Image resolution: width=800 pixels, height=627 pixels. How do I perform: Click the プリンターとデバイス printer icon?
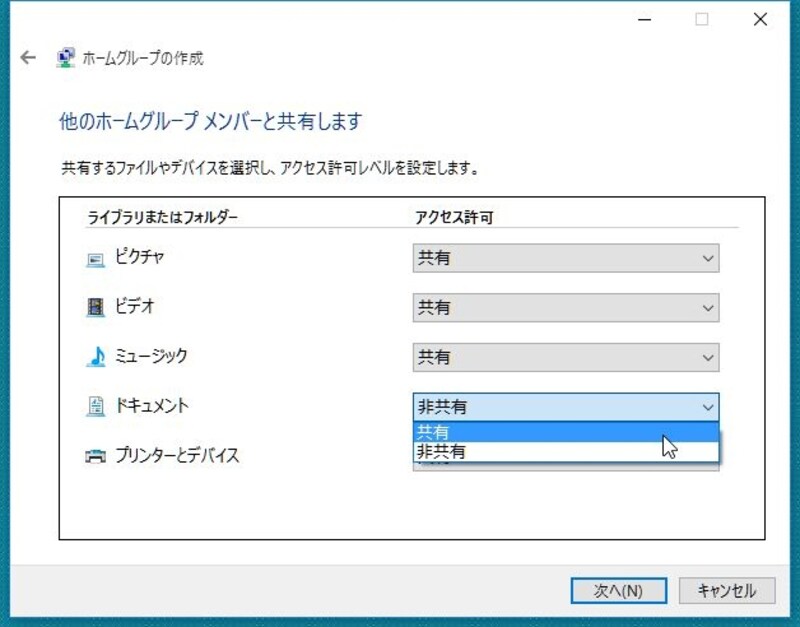[95, 457]
